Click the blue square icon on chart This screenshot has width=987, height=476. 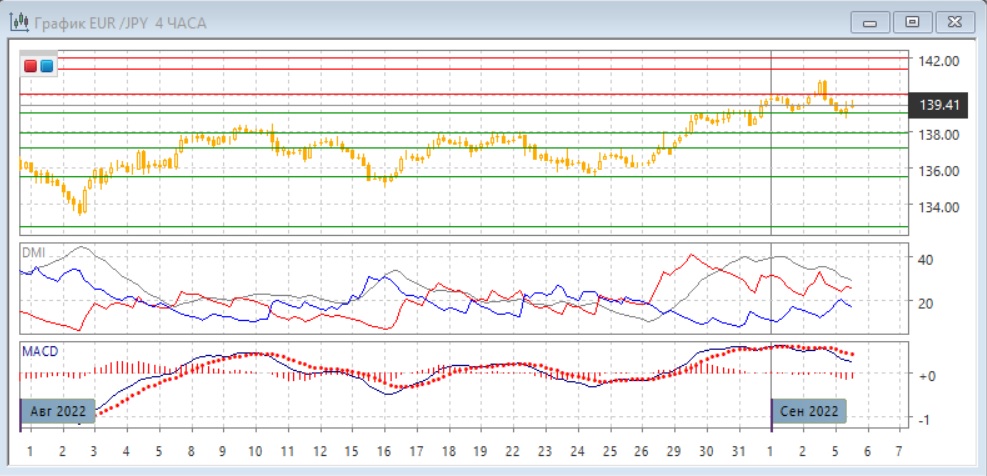(x=46, y=66)
